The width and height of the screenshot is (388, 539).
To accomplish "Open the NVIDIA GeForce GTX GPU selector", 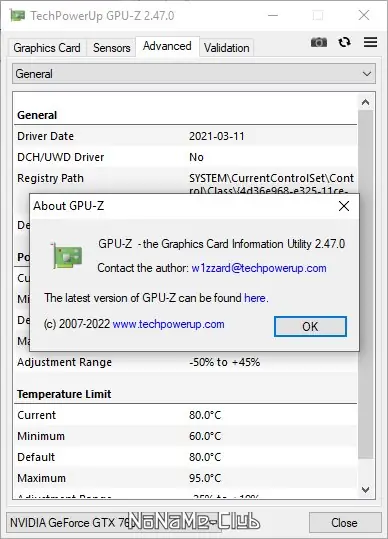I will pos(113,522).
